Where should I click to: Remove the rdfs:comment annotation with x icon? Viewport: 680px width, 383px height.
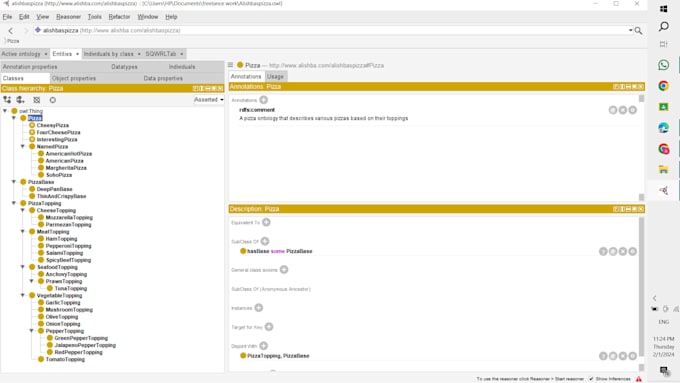[x=623, y=110]
